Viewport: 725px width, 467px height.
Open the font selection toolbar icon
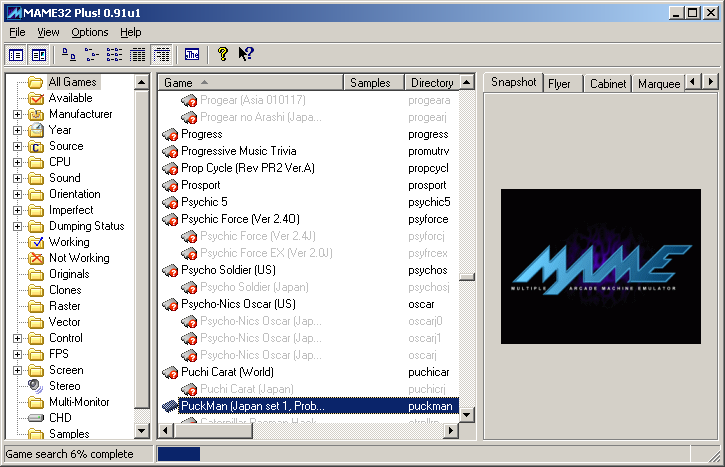pos(192,54)
